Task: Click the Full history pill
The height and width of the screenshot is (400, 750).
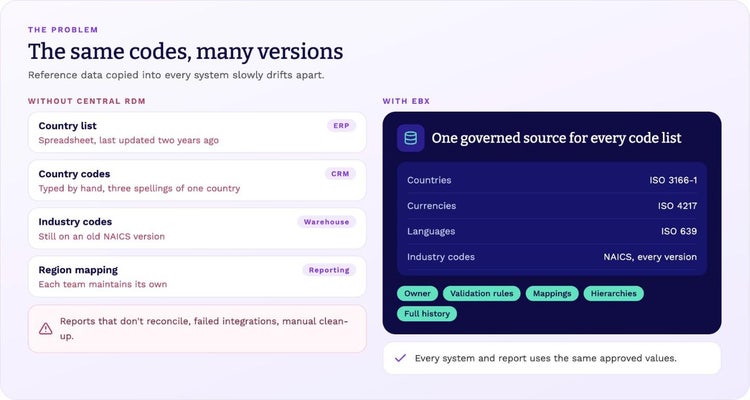Action: tap(427, 314)
